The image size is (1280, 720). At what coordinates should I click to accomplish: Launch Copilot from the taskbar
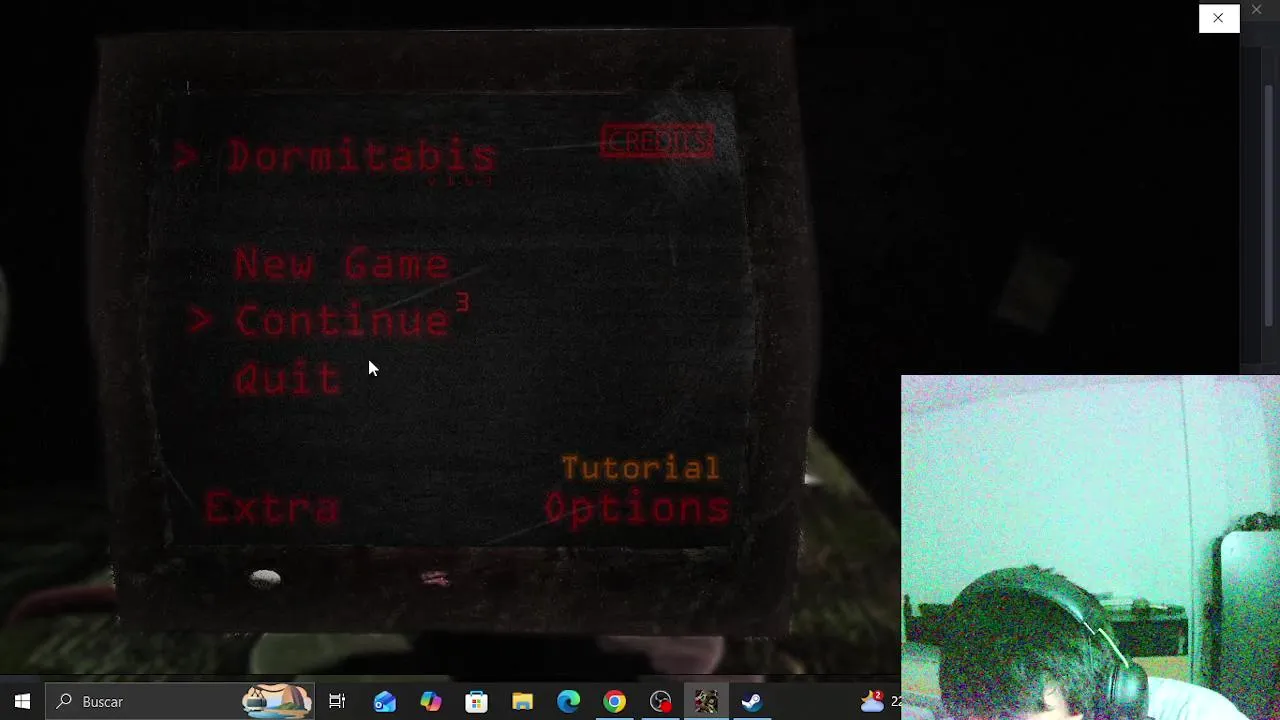coord(431,702)
